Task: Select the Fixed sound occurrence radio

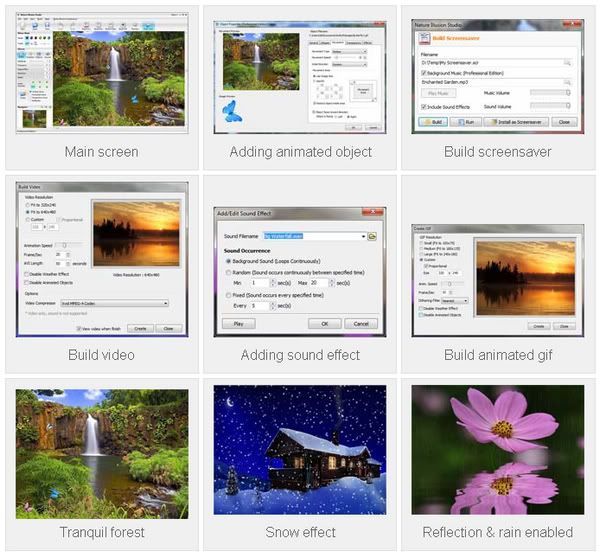Action: [x=228, y=295]
